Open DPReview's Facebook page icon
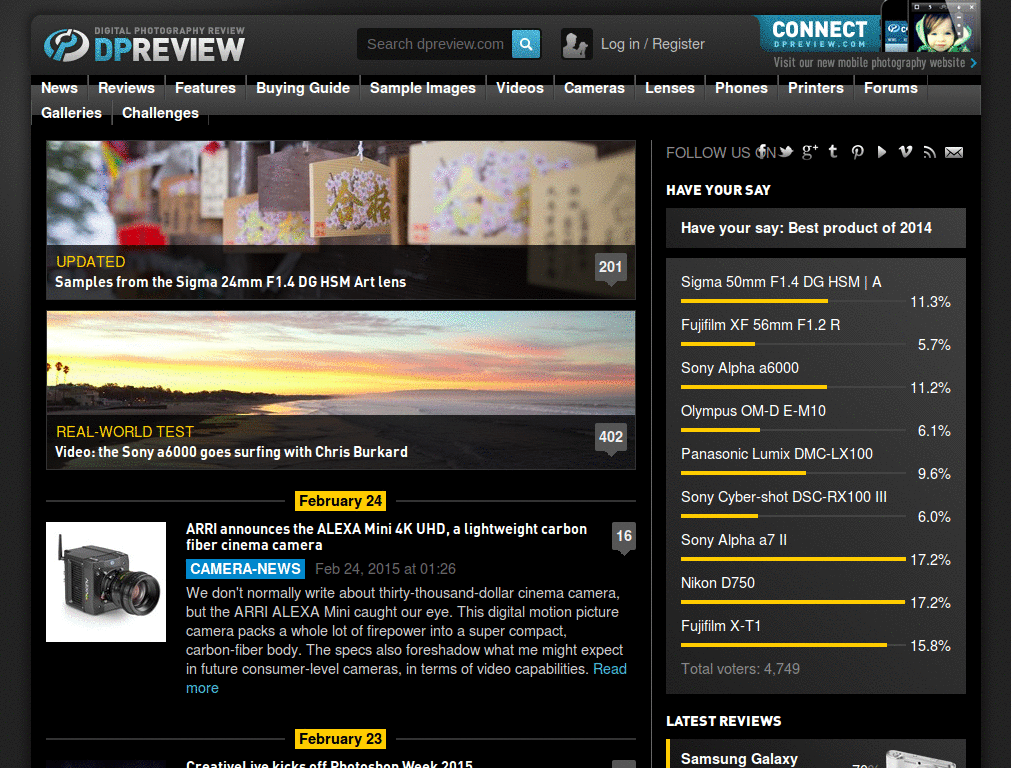 click(761, 152)
